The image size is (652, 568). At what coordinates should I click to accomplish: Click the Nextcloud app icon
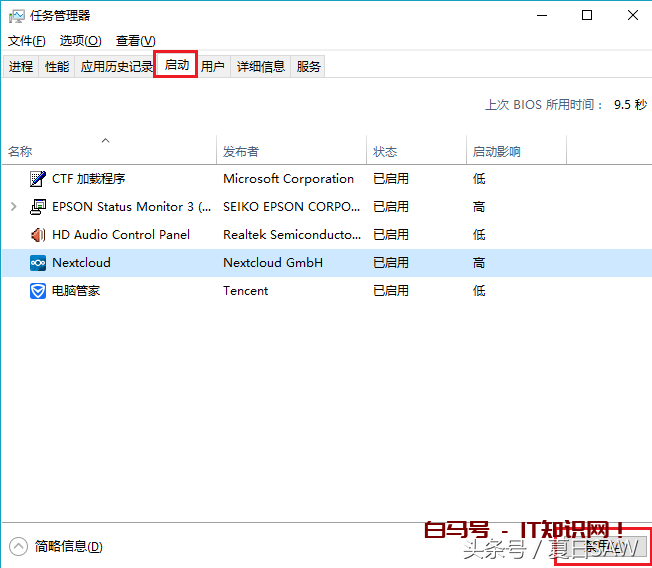pos(38,263)
